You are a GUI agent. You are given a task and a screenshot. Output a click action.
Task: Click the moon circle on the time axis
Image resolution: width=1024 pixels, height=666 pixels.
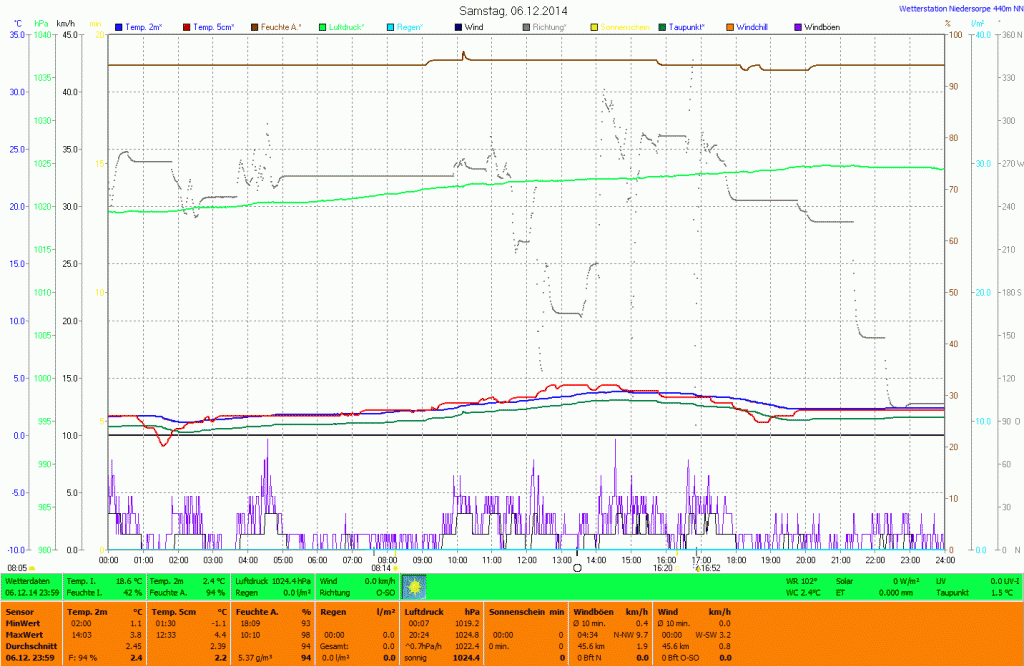tap(577, 568)
